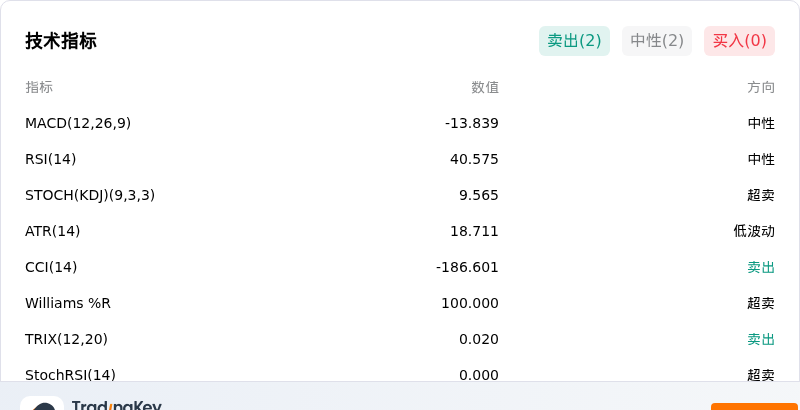
Task: Select the STOCH(KDJ)(9,3,3) row
Action: (x=400, y=195)
